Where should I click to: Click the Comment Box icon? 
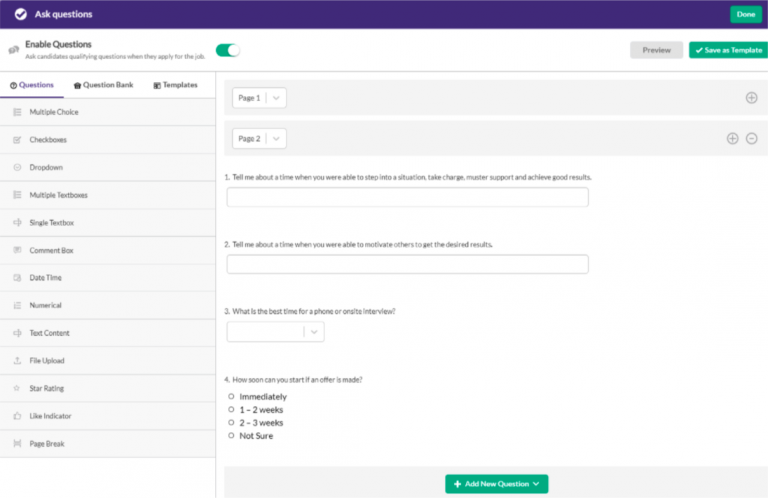click(17, 250)
